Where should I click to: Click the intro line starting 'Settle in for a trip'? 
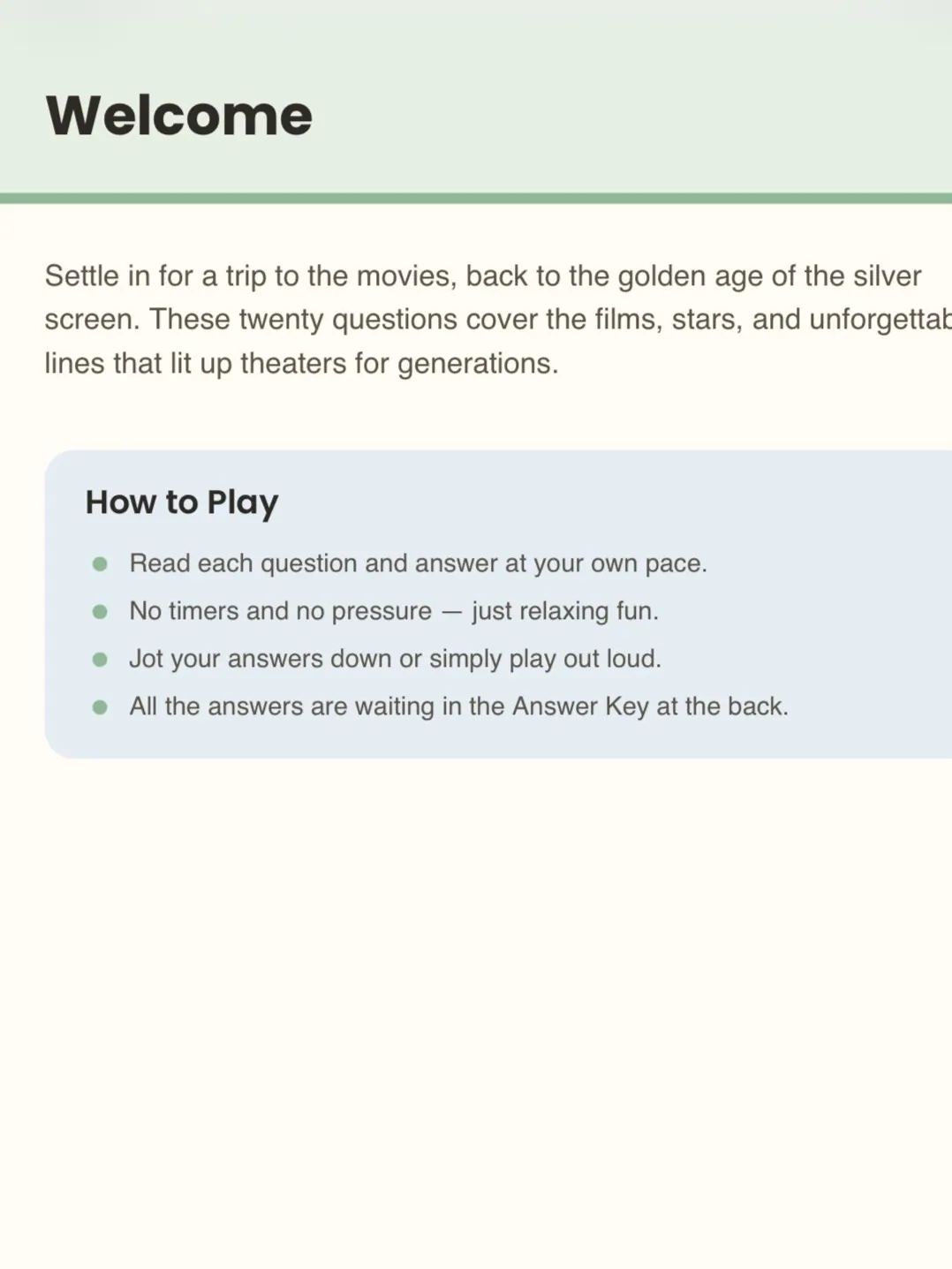coord(483,276)
